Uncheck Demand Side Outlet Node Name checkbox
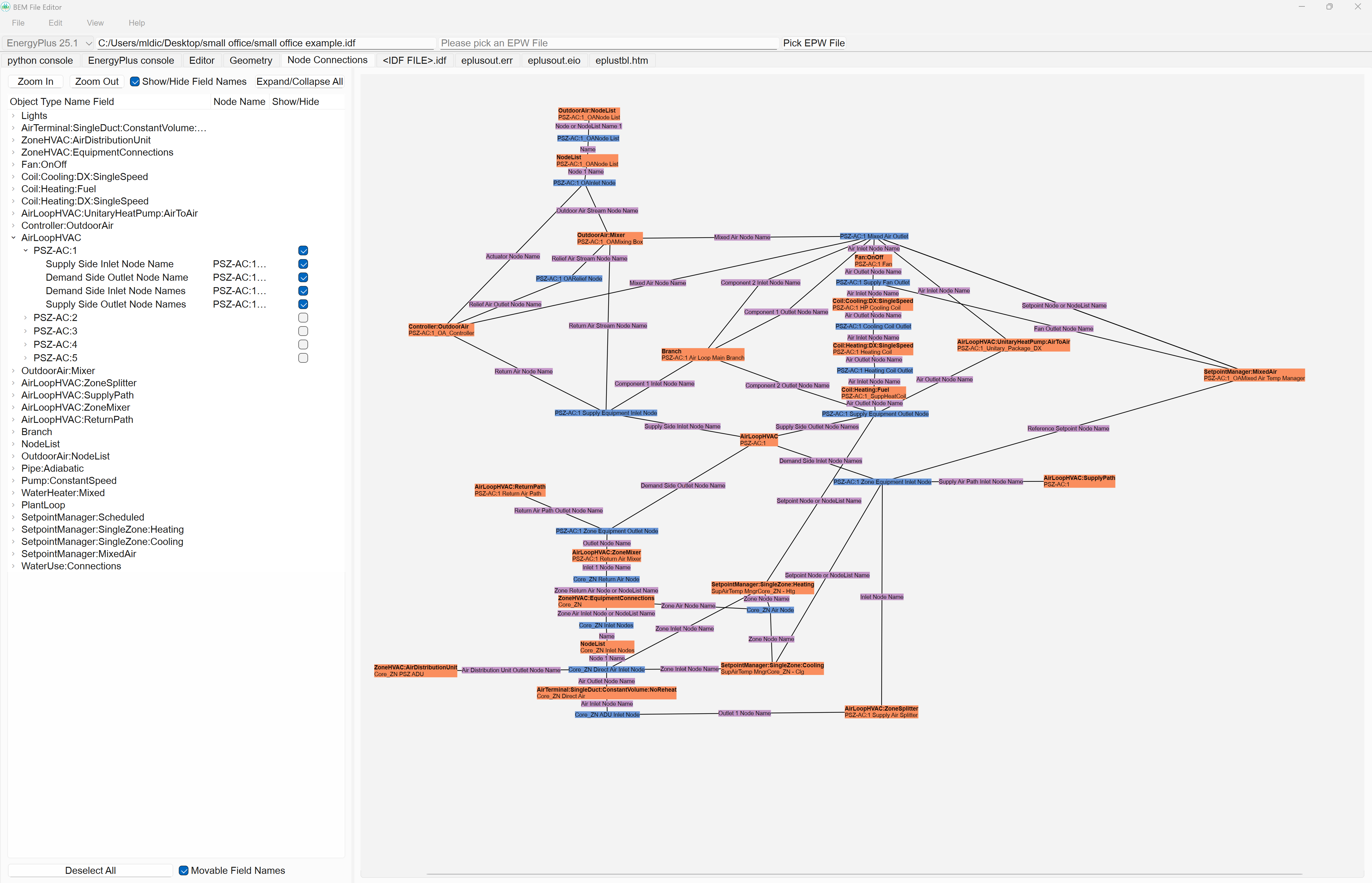 pos(303,278)
